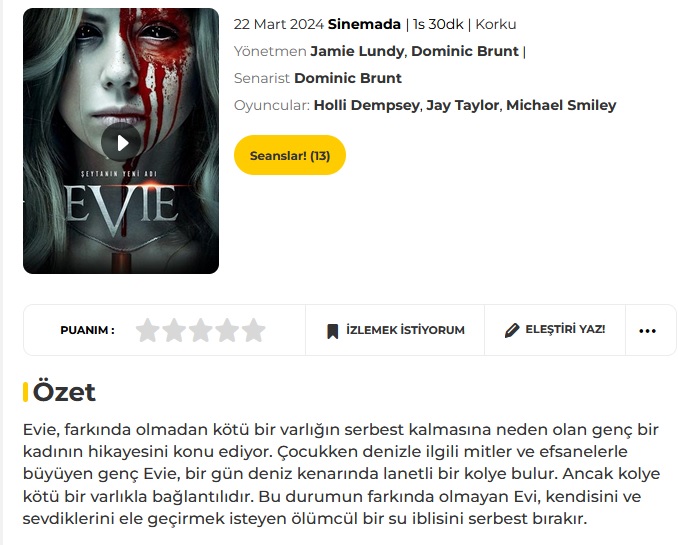678x545 pixels.
Task: Open screenwriter Dominic Brunt link
Action: pyautogui.click(x=348, y=78)
